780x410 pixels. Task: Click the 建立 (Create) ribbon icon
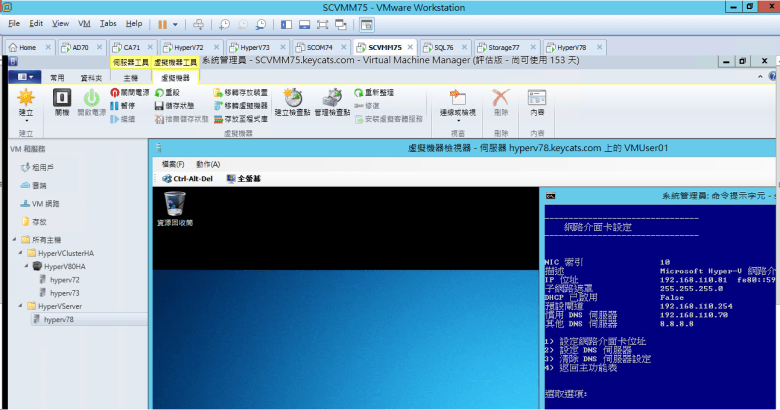click(x=26, y=101)
